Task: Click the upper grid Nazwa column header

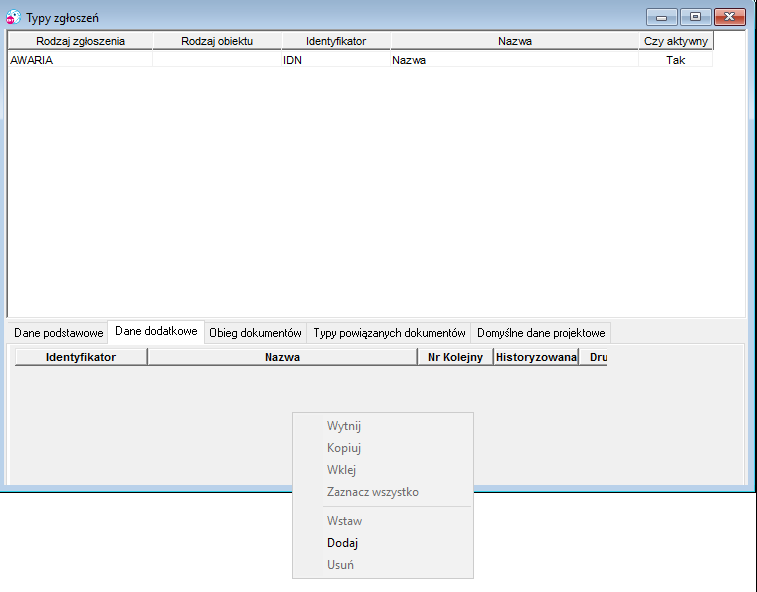Action: 515,41
